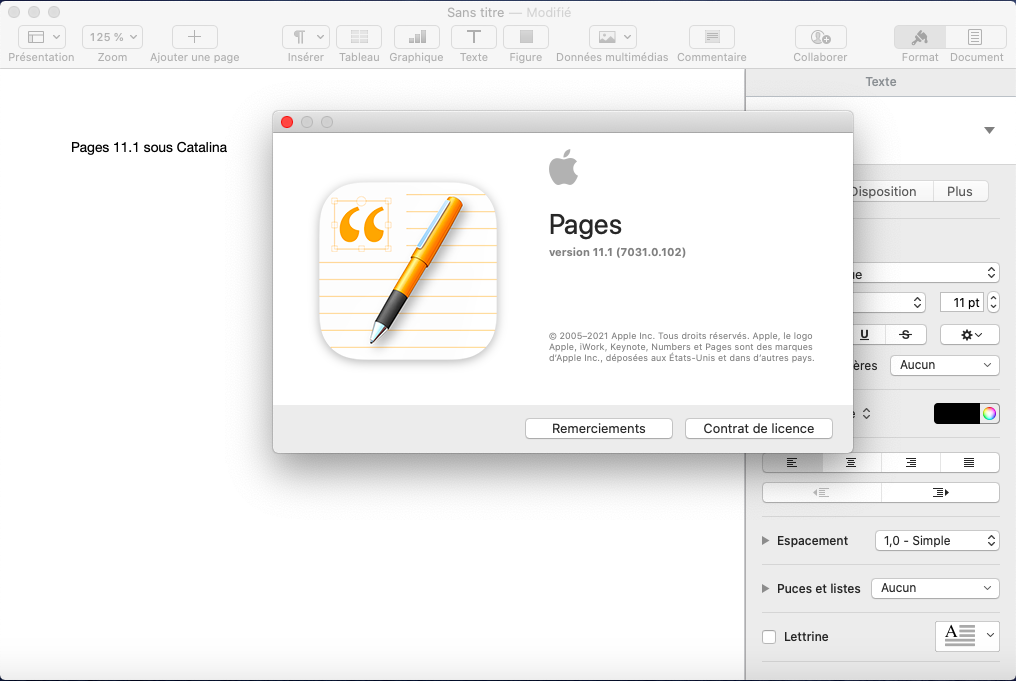Click the Remerciements button
This screenshot has width=1016, height=681.
click(599, 428)
